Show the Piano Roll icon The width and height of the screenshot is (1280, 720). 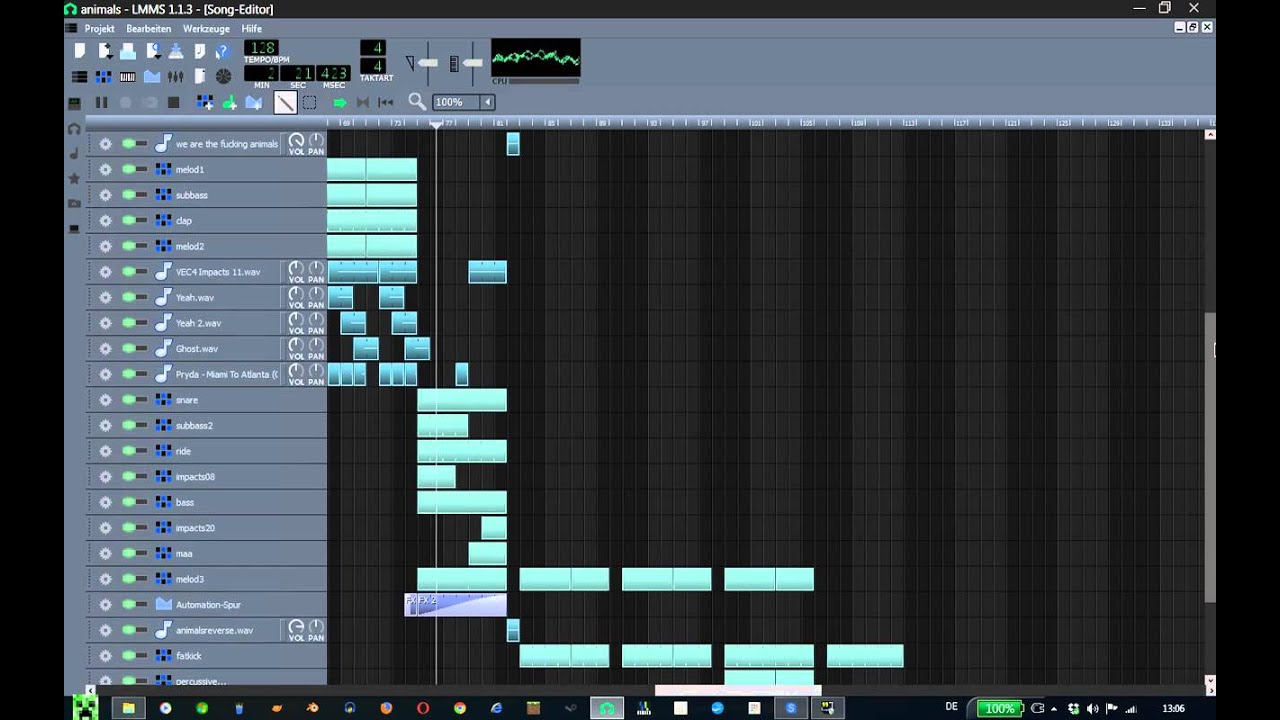(128, 77)
